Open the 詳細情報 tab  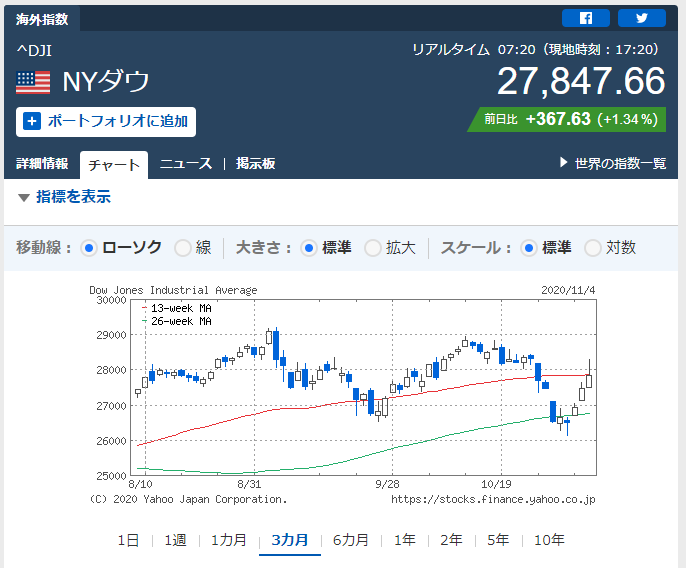point(42,164)
